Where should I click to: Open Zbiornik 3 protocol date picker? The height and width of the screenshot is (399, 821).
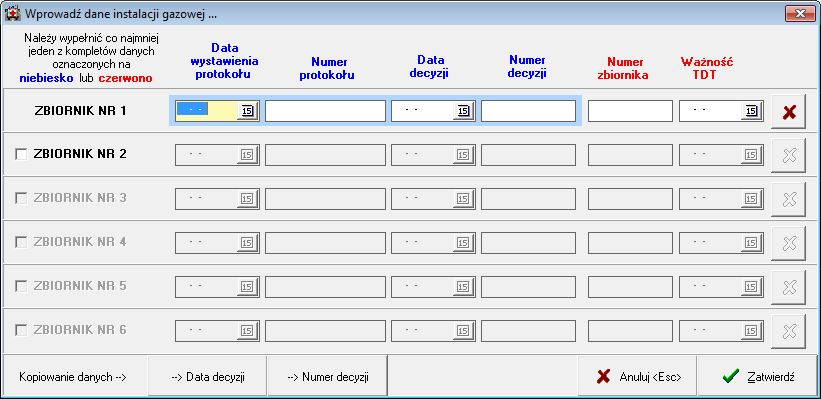[x=248, y=199]
